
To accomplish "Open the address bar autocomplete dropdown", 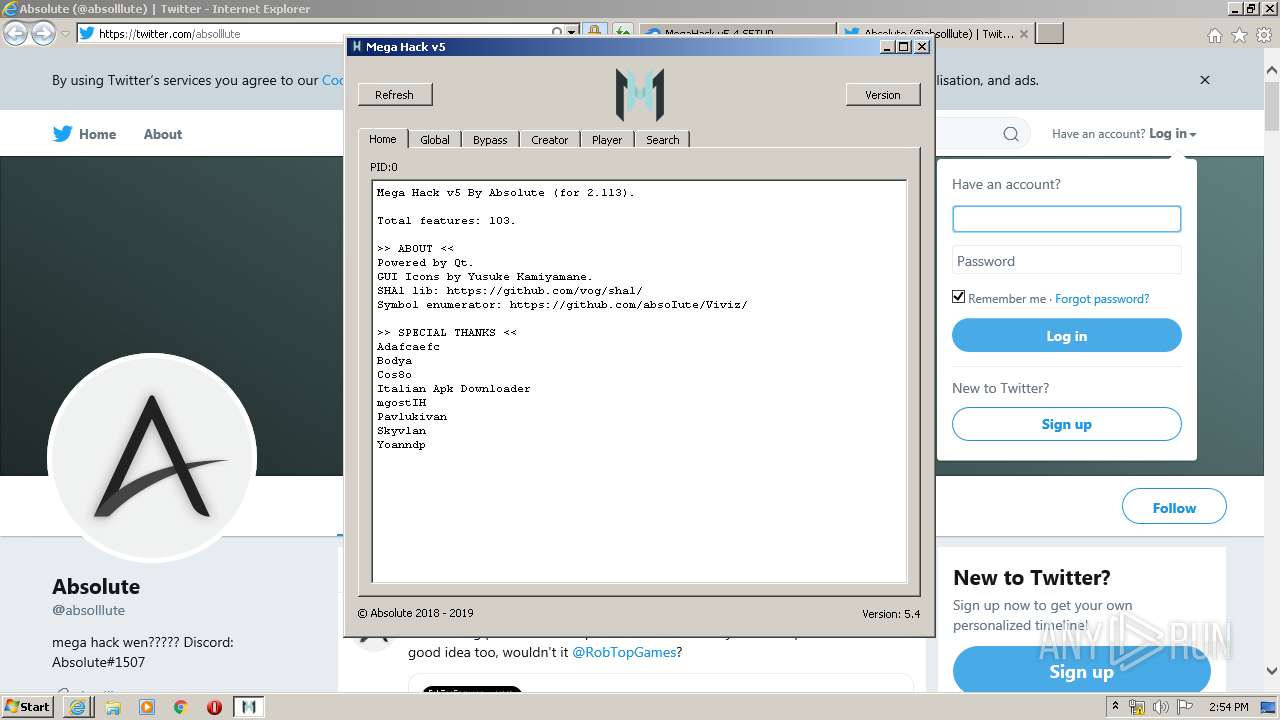I will [x=572, y=33].
